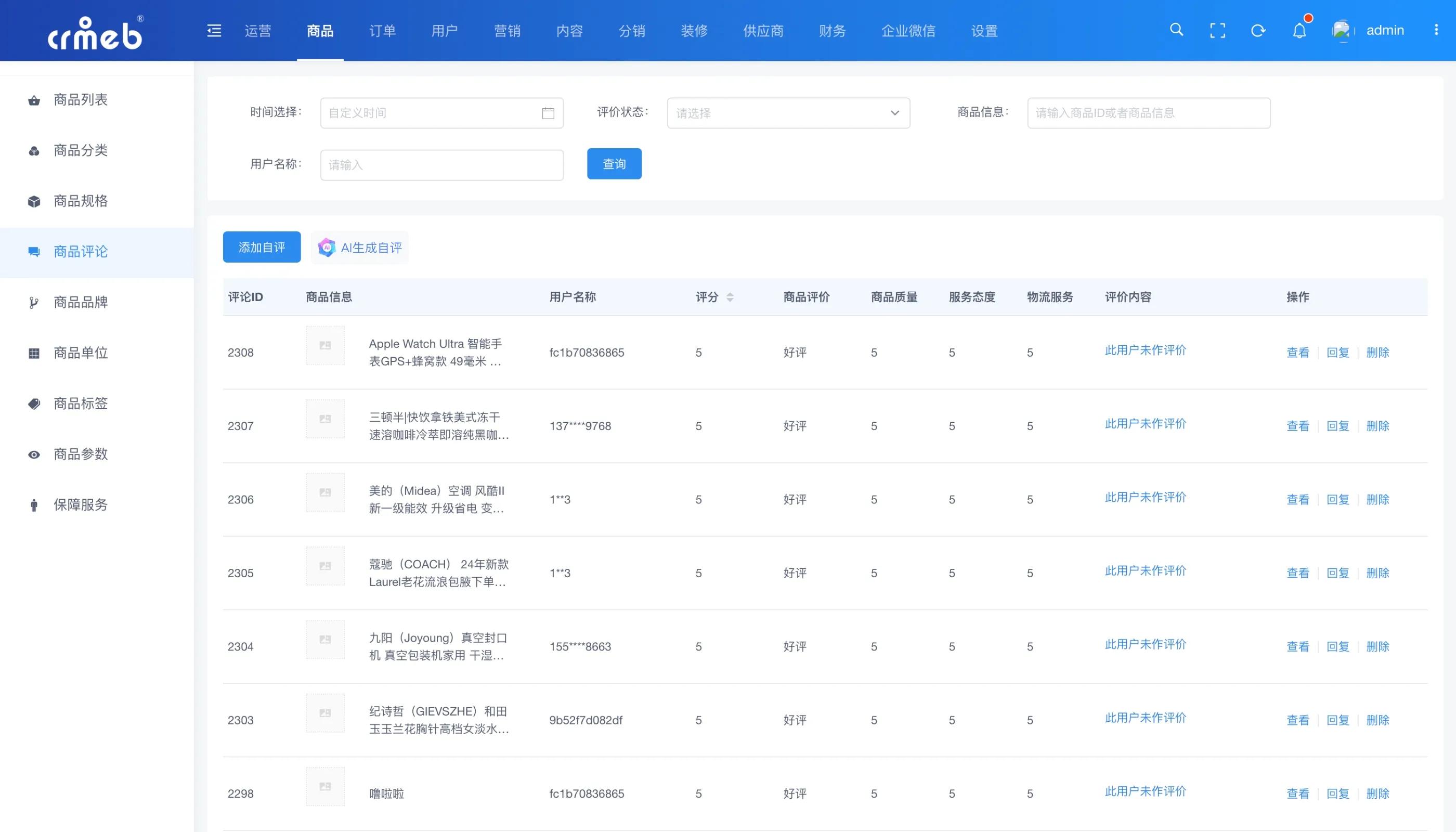Open 噜啦啦 product thumbnail
Image resolution: width=1456 pixels, height=832 pixels.
(325, 786)
